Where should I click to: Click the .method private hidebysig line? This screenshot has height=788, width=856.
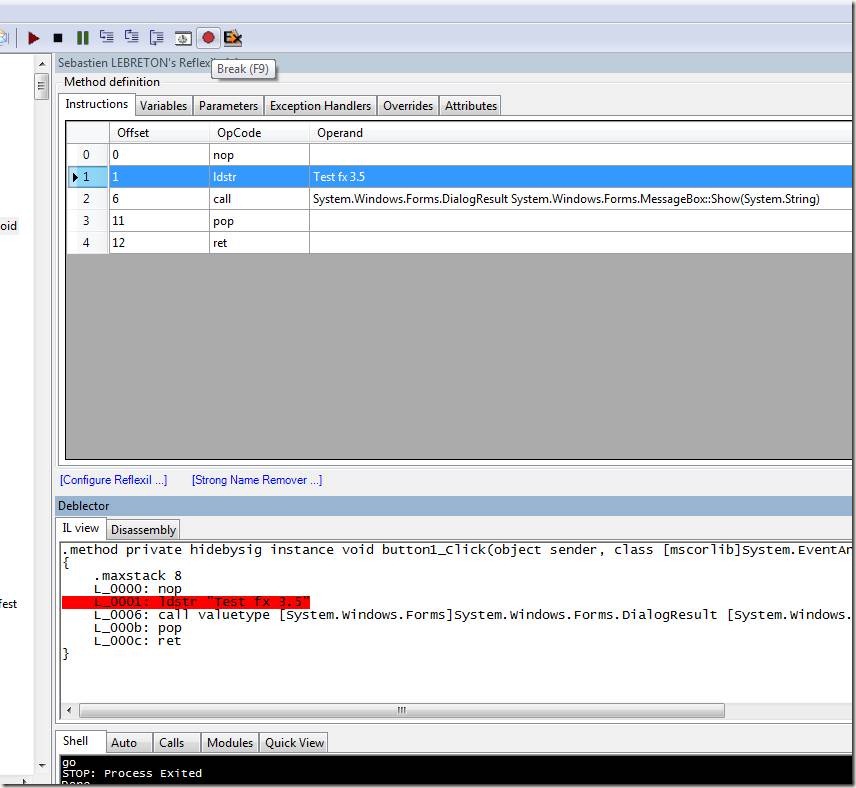click(456, 550)
